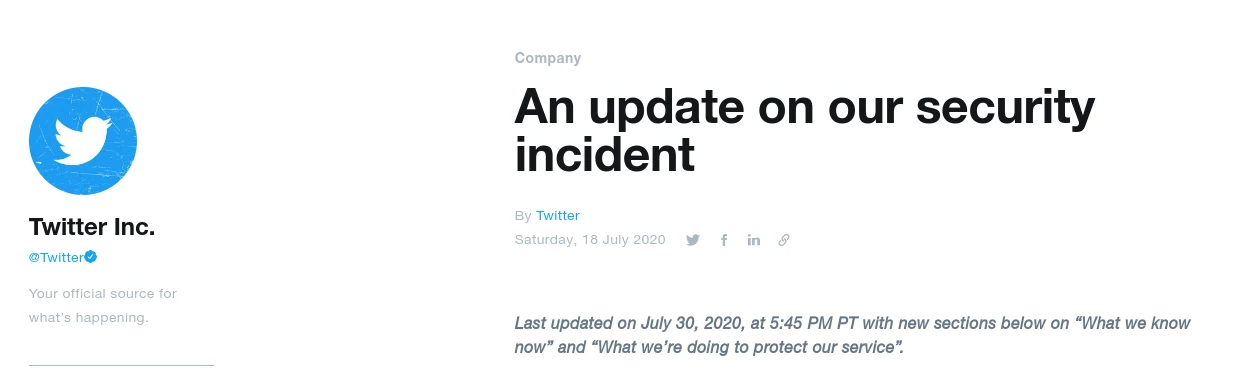This screenshot has width=1259, height=383.
Task: Click the blue verified badge beside @Twitter
Action: click(91, 257)
